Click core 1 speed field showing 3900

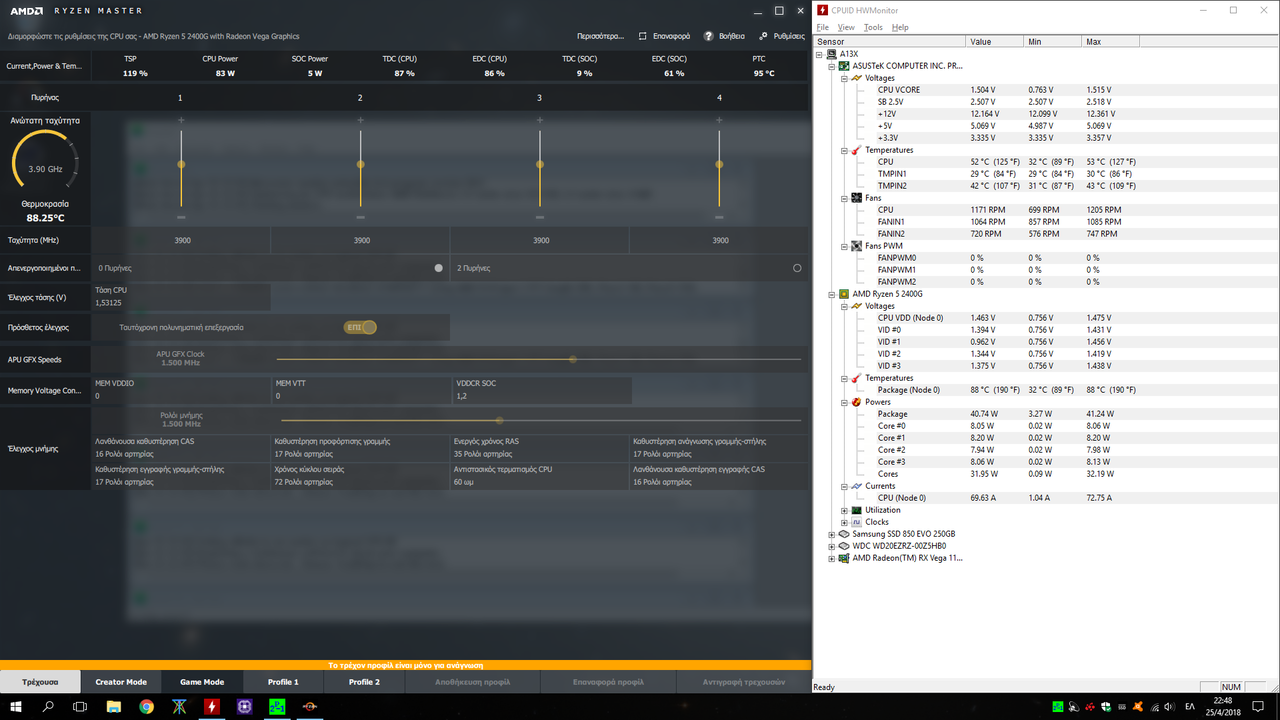(x=181, y=240)
